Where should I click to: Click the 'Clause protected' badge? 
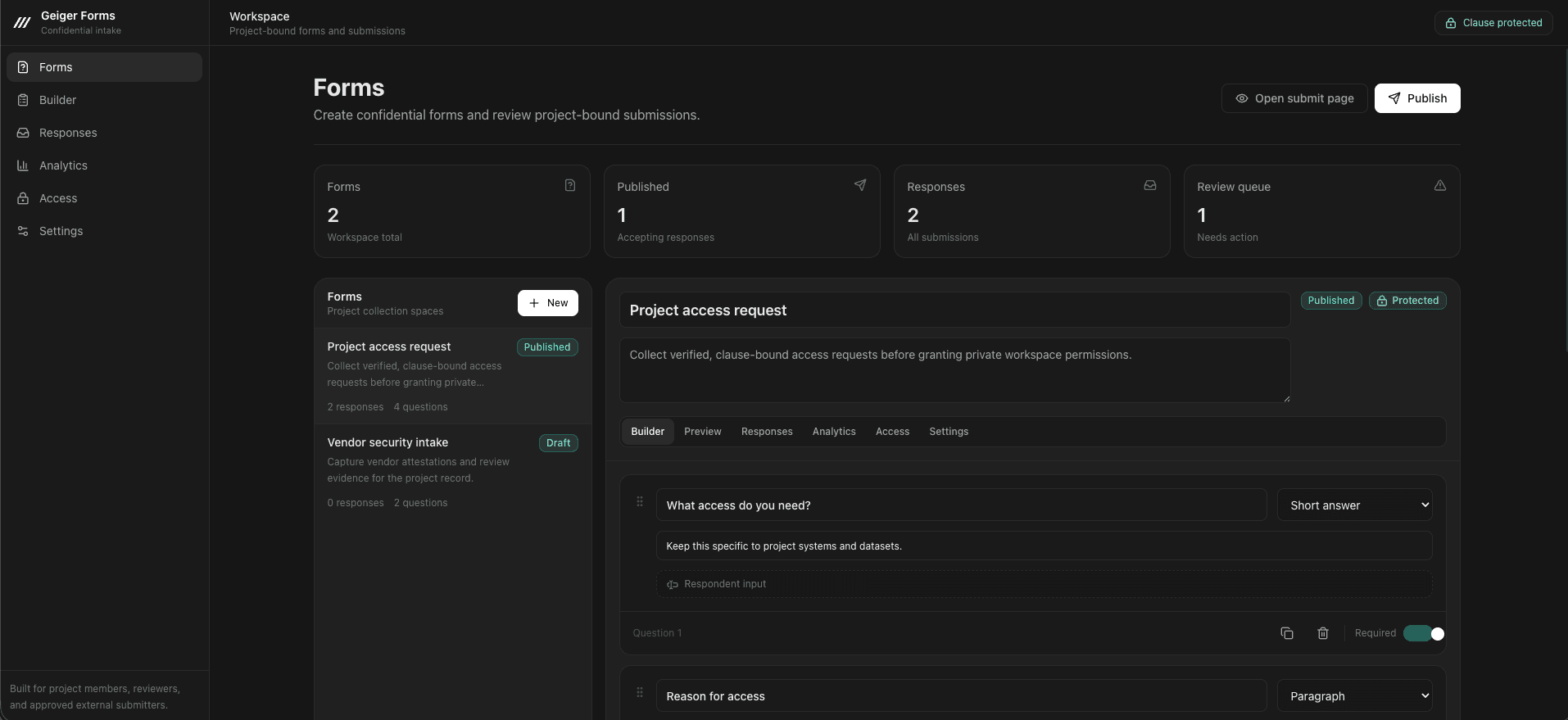(1493, 23)
